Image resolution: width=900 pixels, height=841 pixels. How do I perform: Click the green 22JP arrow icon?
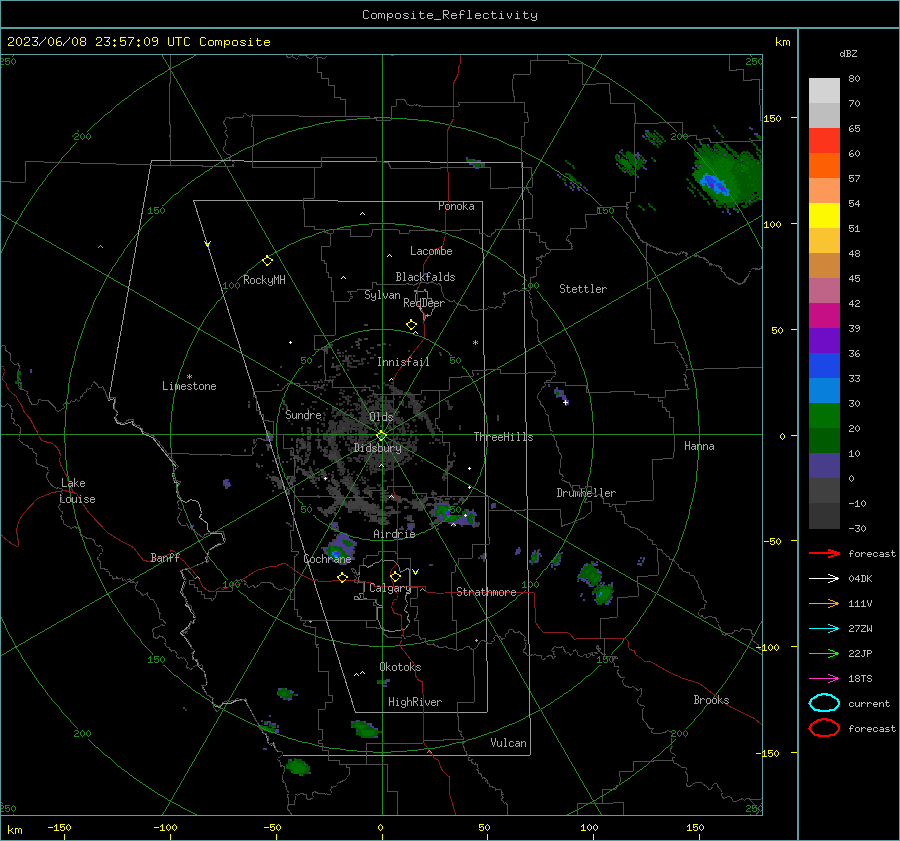pos(824,653)
